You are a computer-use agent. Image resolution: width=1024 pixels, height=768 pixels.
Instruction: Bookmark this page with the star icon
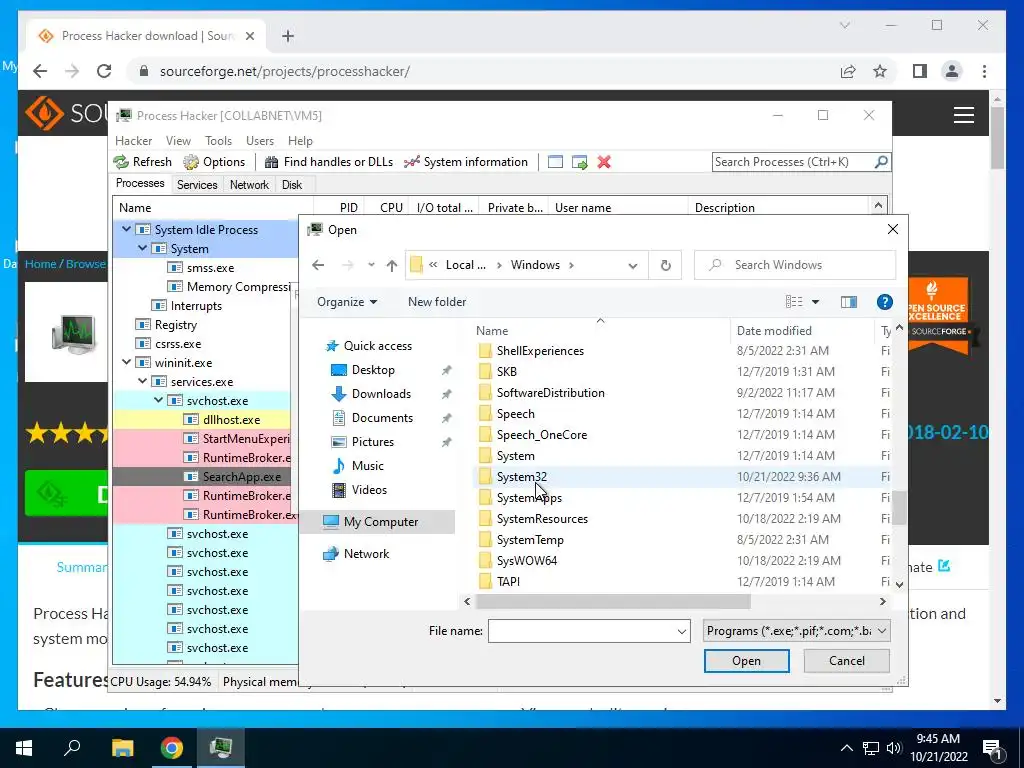[x=880, y=71]
